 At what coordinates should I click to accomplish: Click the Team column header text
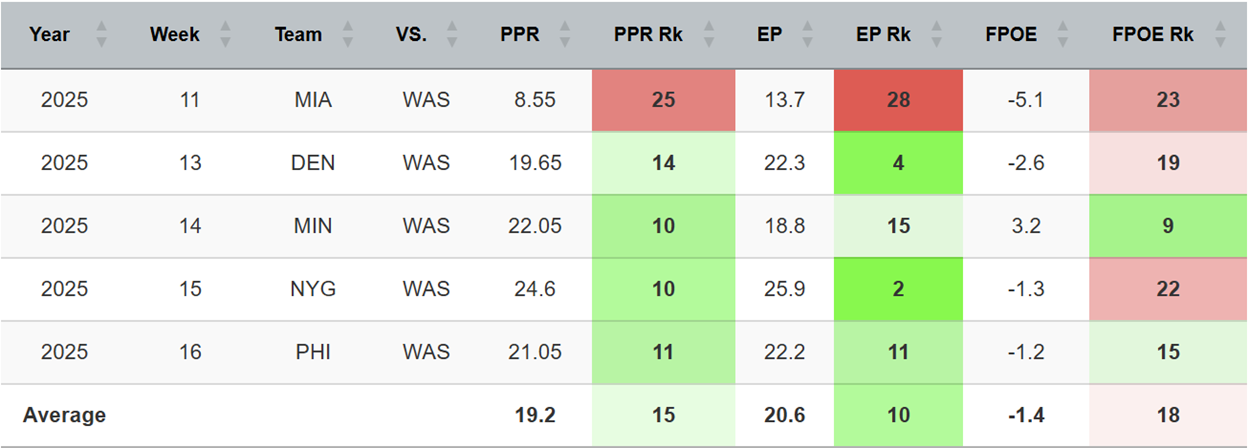click(x=298, y=35)
